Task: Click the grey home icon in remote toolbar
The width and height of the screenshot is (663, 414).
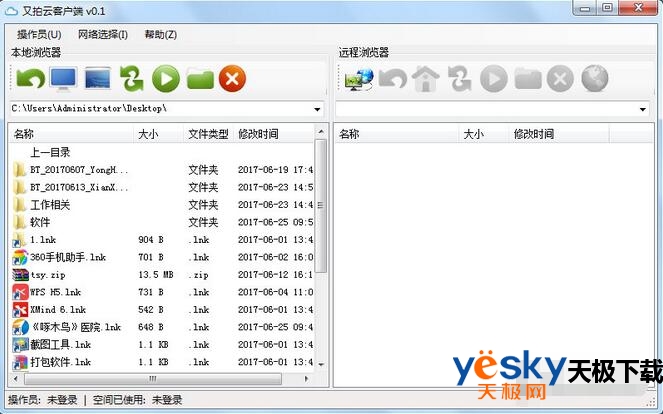Action: coord(425,78)
